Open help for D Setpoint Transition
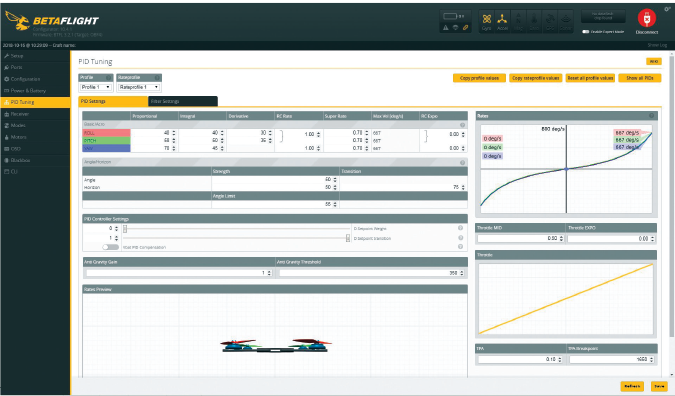Image resolution: width=675 pixels, height=396 pixels. (460, 238)
